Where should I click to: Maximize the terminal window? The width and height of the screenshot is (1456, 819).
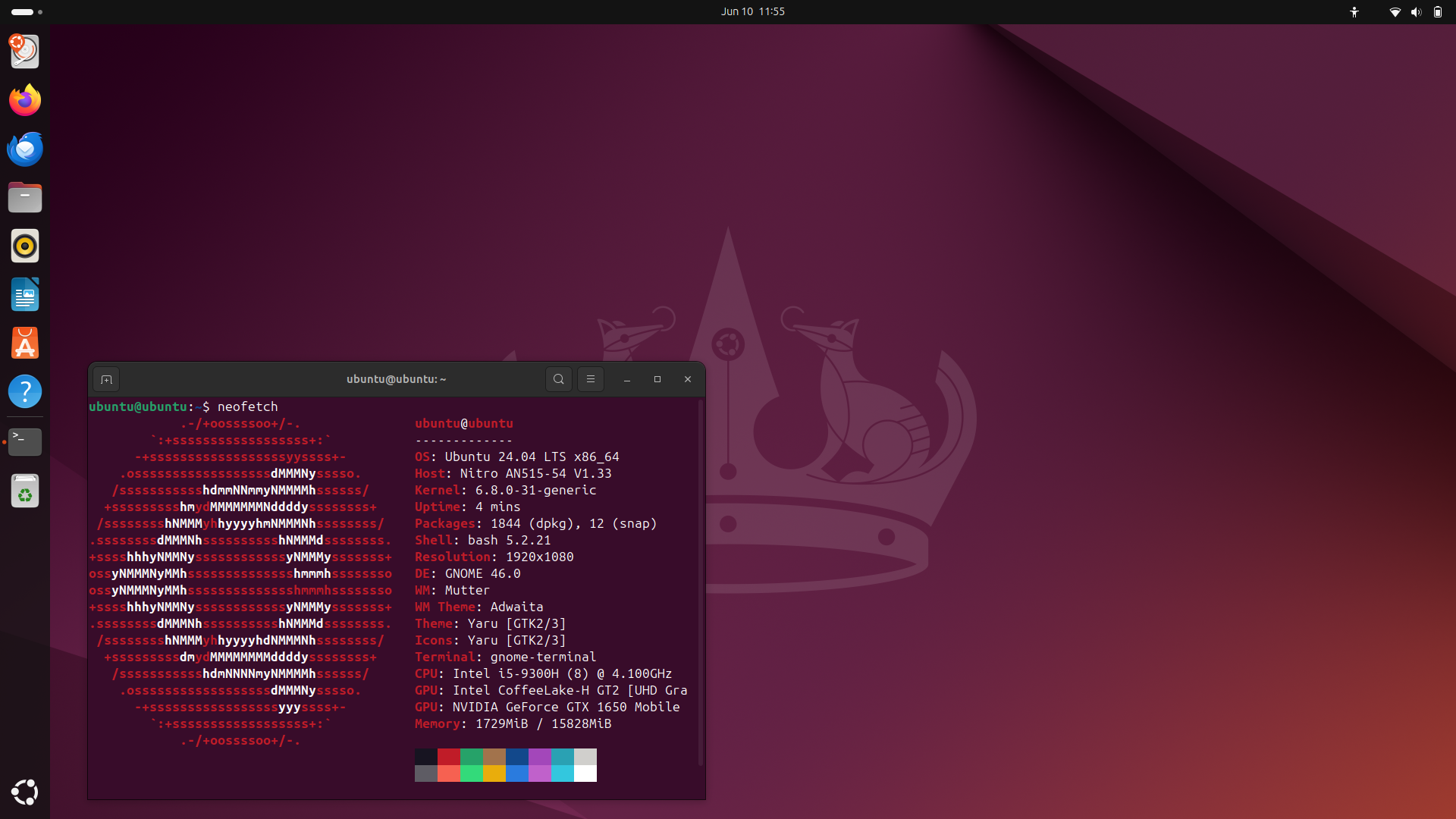tap(657, 379)
